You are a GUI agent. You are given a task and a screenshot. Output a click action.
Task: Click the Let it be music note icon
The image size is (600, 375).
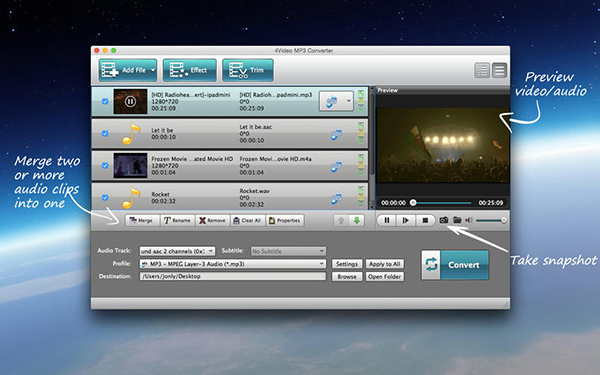click(130, 134)
